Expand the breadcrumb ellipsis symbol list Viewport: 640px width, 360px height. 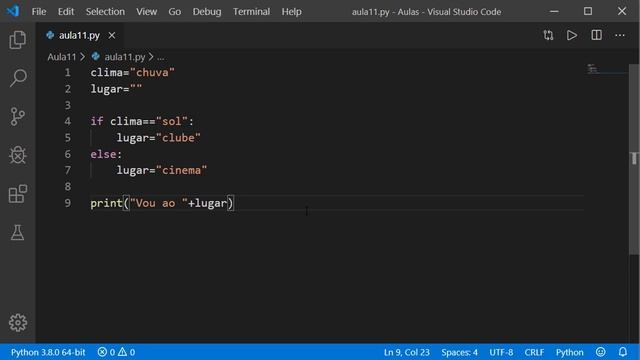(161, 57)
